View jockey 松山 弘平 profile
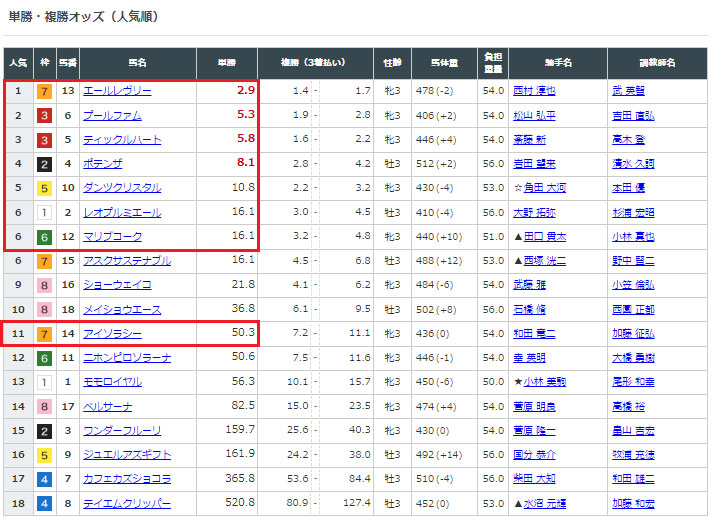This screenshot has height=521, width=713. (x=533, y=115)
